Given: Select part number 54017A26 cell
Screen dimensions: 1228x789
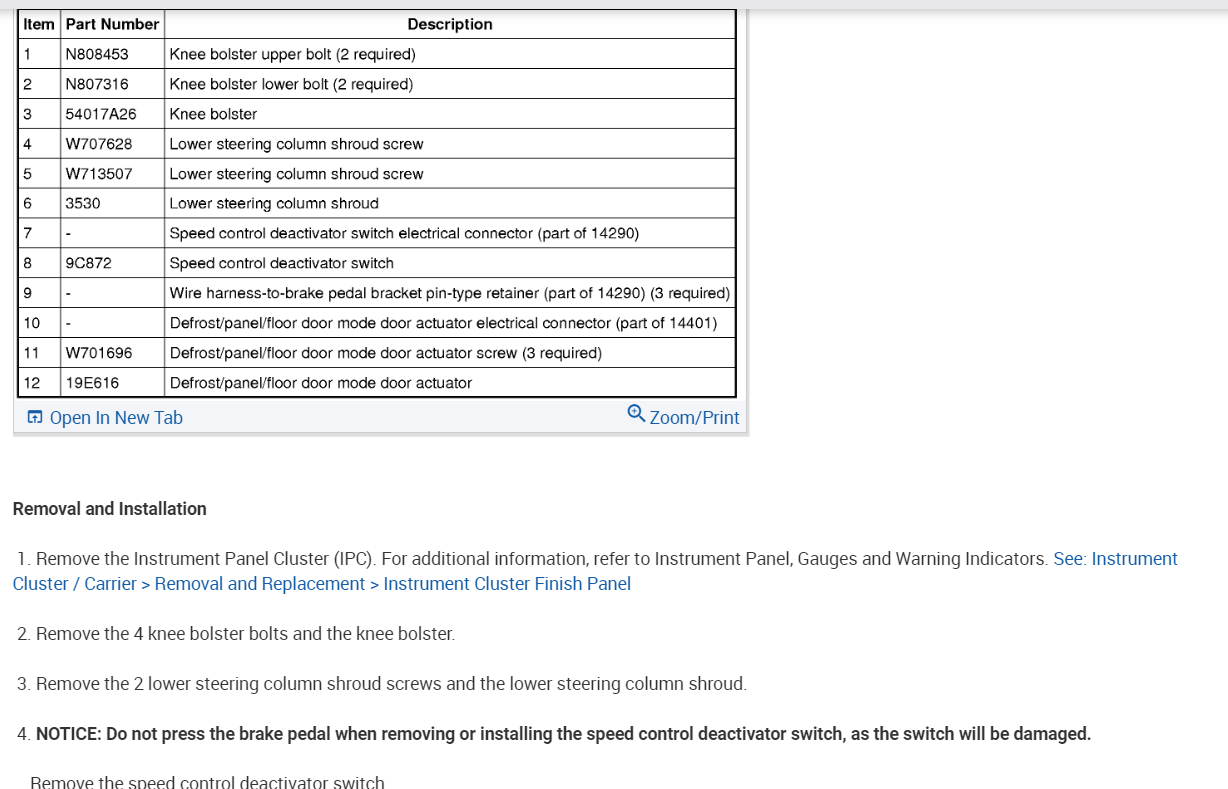Looking at the screenshot, I should point(113,114).
